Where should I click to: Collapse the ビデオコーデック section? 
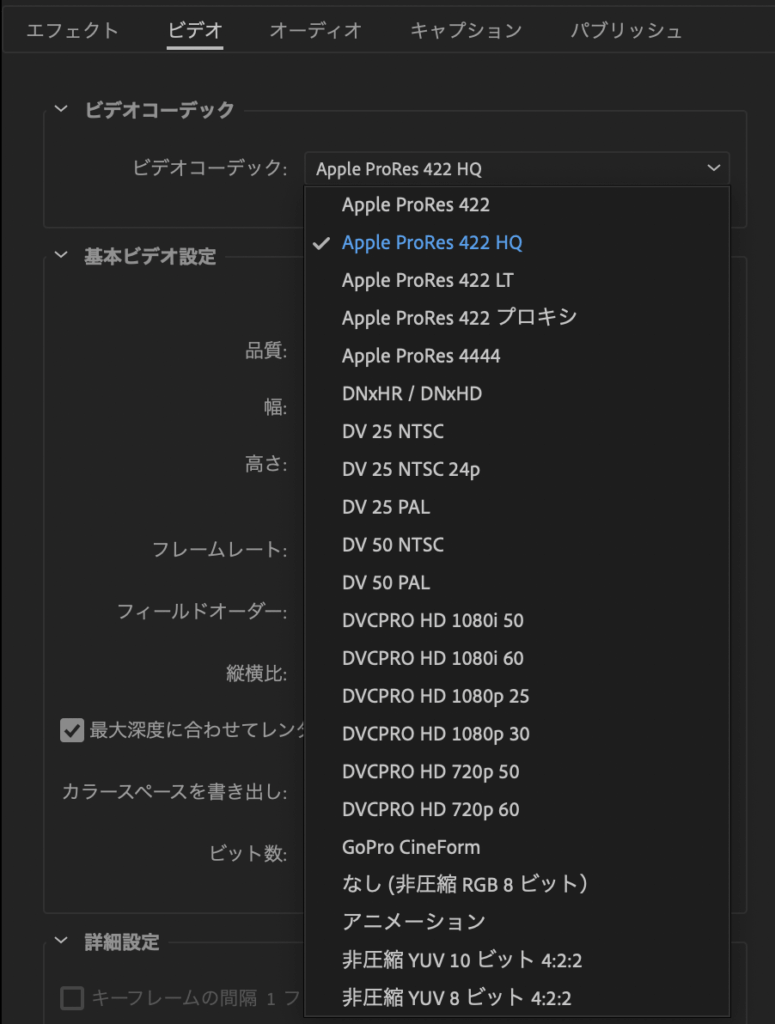point(61,109)
